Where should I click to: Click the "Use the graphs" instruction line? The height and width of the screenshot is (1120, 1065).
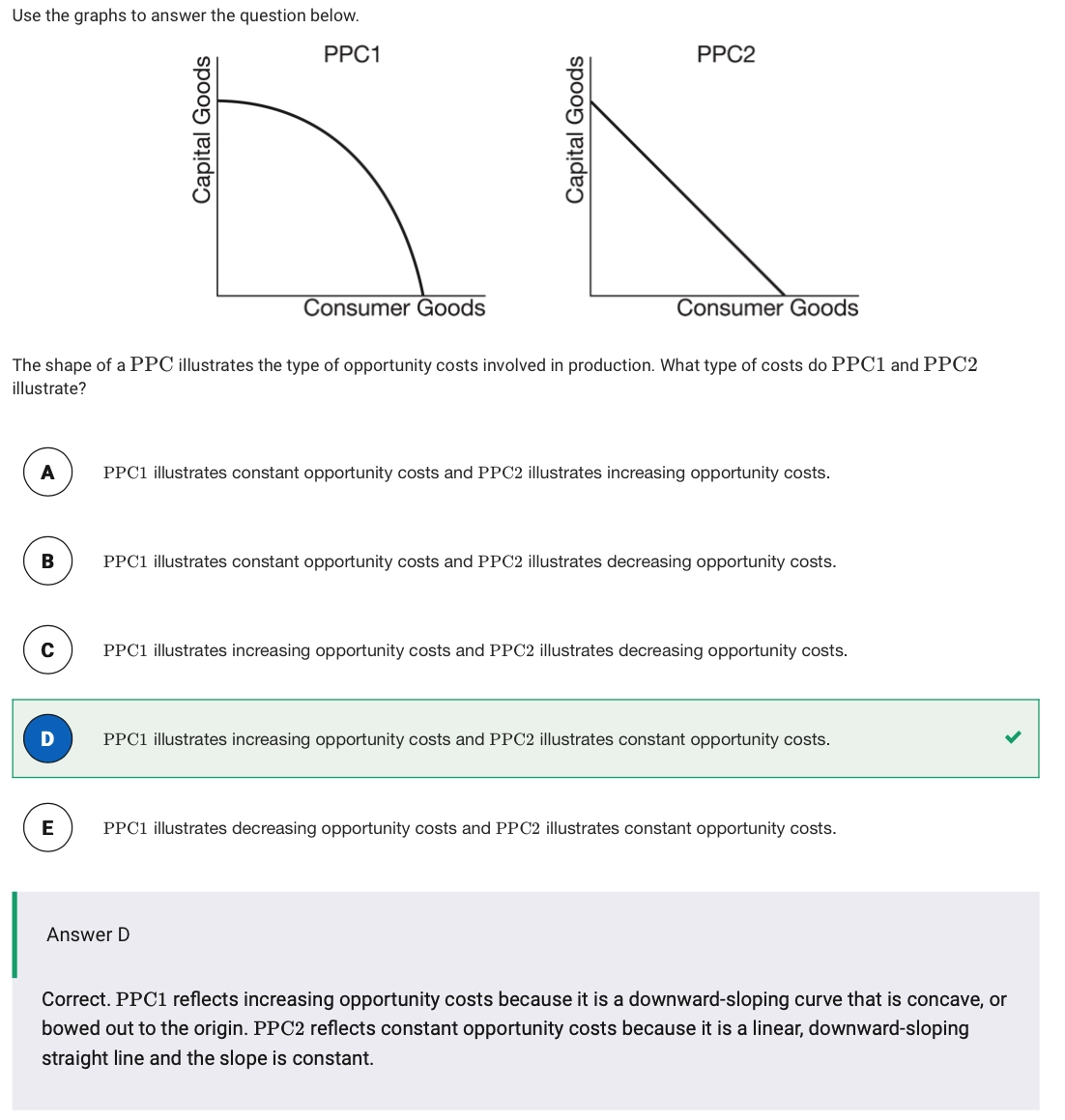(186, 15)
